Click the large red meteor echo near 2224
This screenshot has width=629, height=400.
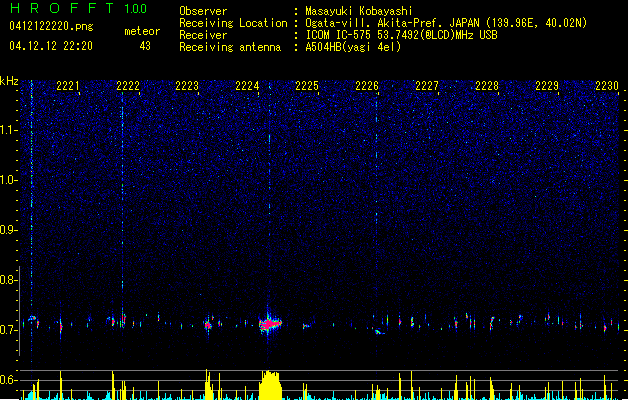click(x=270, y=323)
